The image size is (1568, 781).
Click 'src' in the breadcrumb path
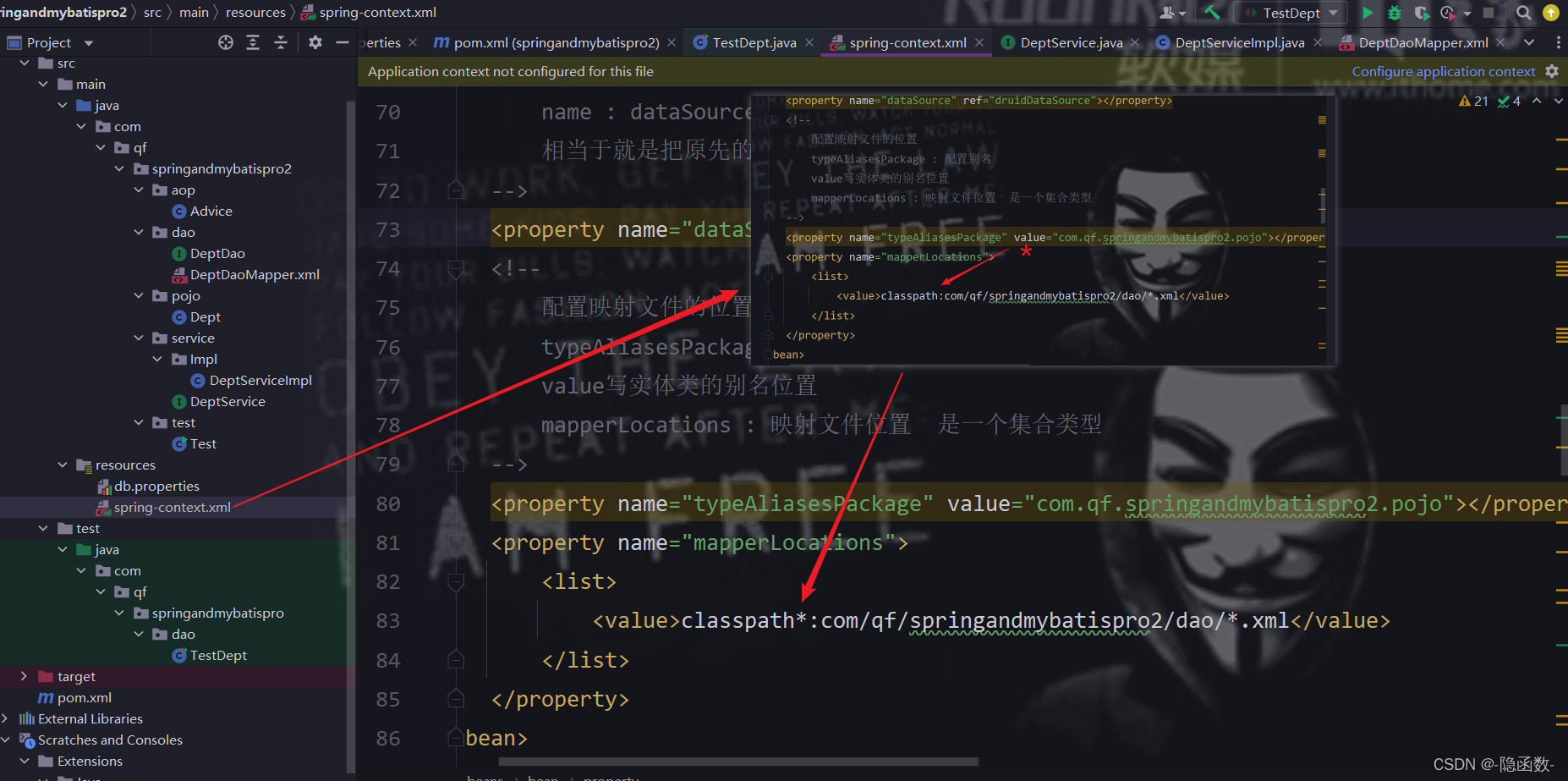click(x=152, y=13)
